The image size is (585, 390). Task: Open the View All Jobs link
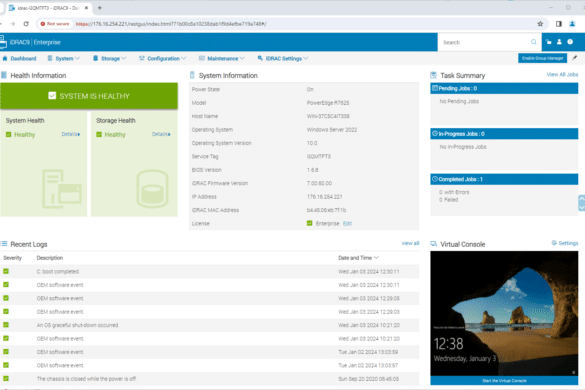pos(562,75)
